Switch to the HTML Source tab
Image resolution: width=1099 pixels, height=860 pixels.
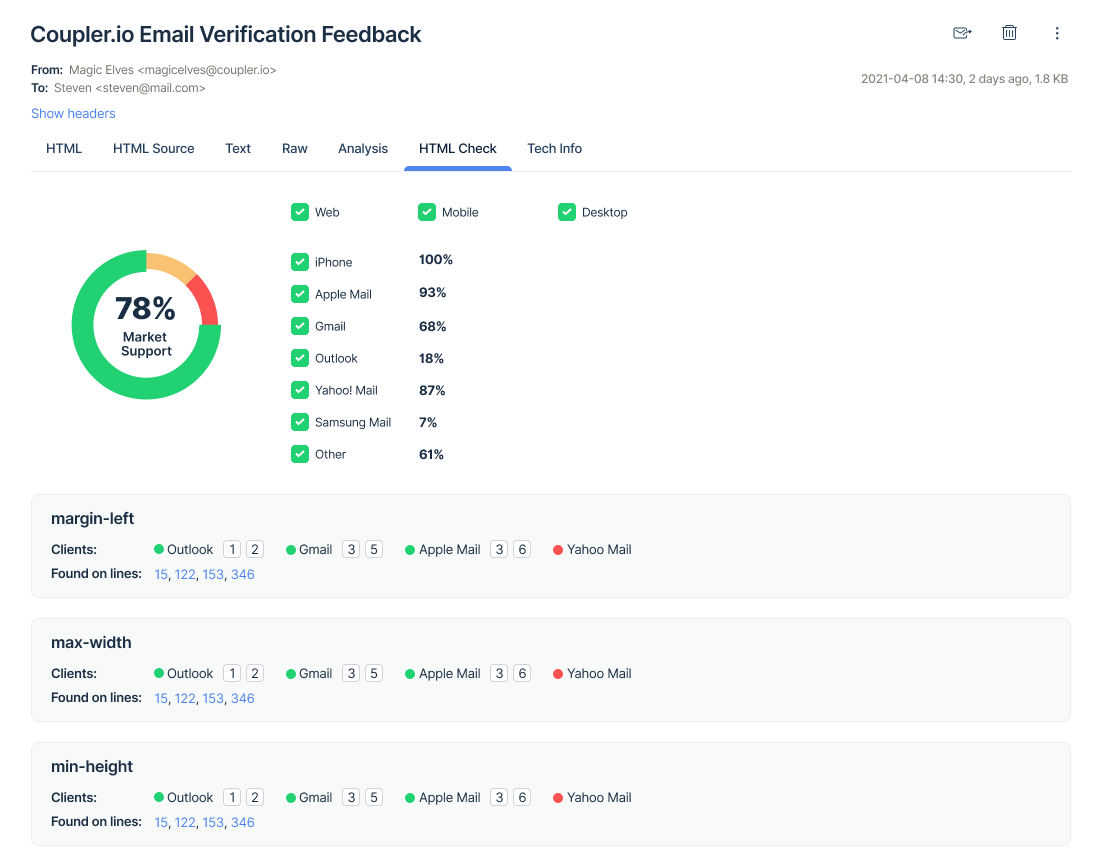click(153, 148)
